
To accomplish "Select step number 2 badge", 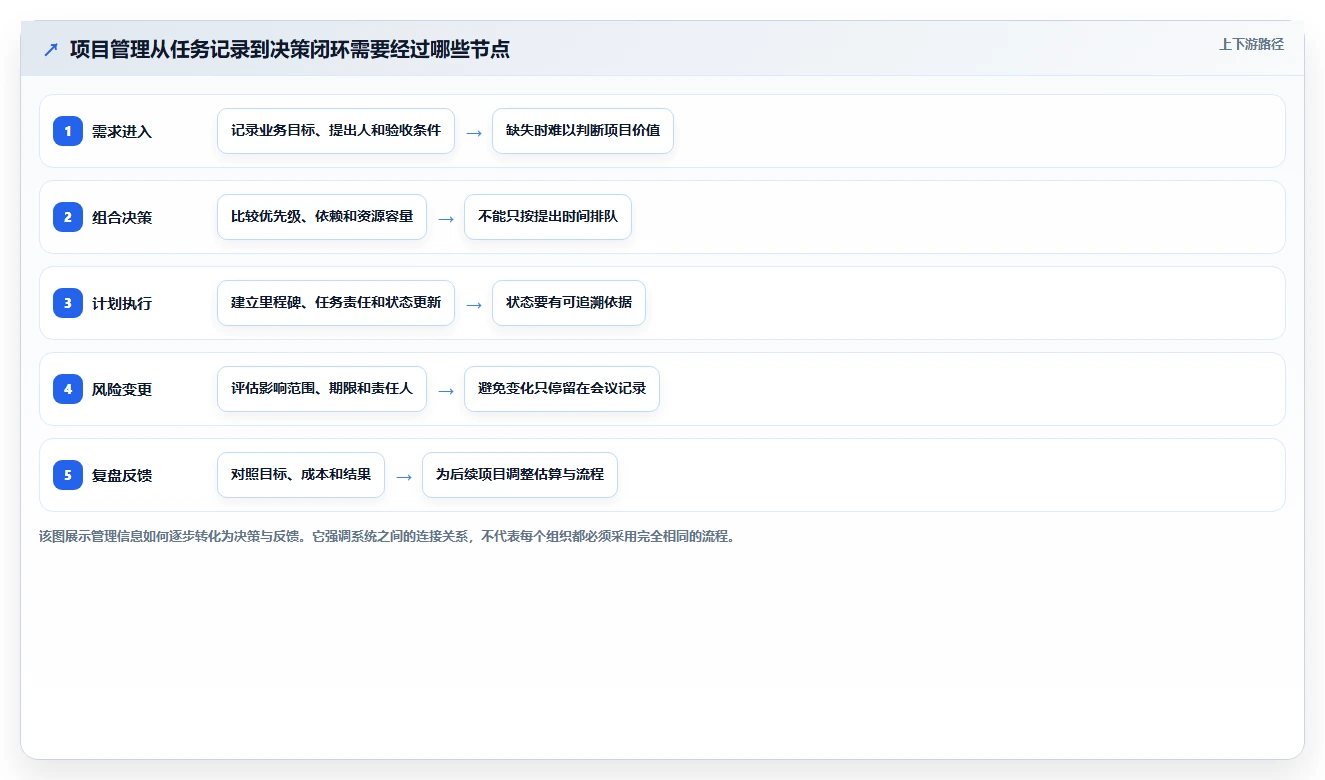I will pyautogui.click(x=68, y=217).
